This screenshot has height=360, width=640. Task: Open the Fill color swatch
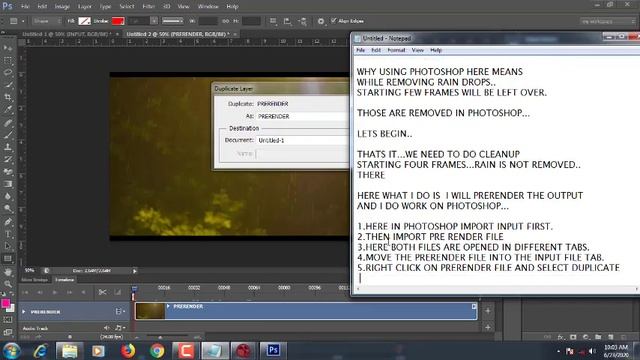coord(84,21)
